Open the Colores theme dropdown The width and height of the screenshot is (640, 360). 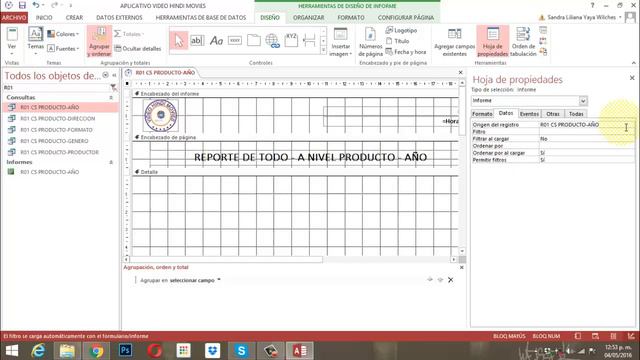63,34
